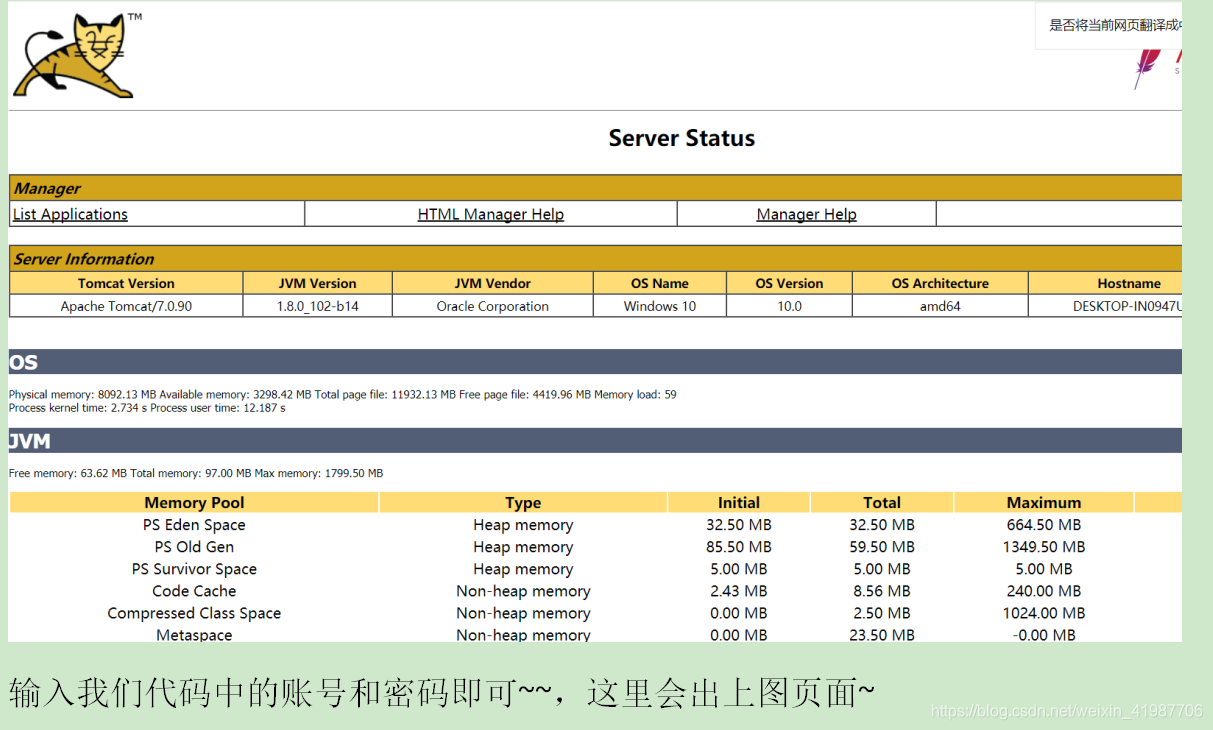Click the Tomcat Version column header
Image resolution: width=1213 pixels, height=730 pixels.
[x=126, y=283]
